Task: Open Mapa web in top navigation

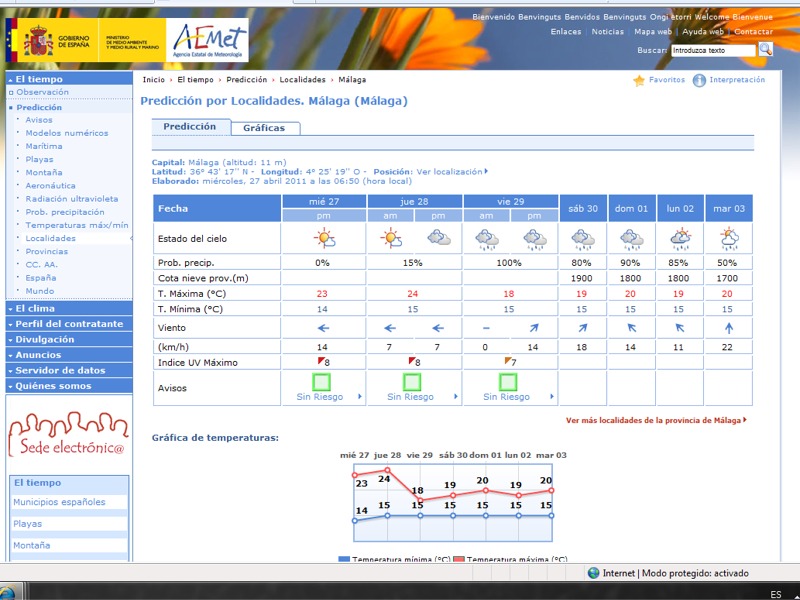Action: 653,32
